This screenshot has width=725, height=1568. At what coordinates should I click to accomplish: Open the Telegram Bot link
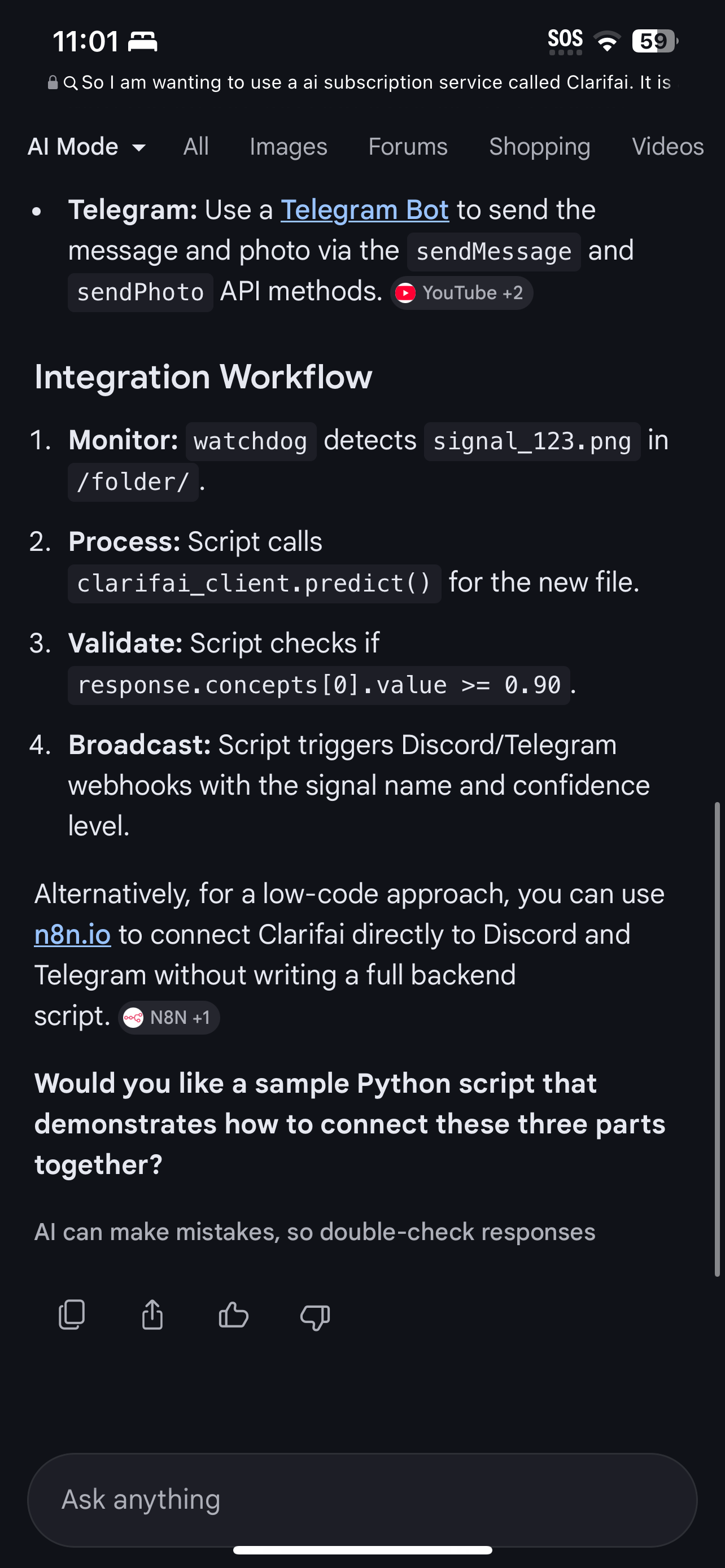pos(365,210)
